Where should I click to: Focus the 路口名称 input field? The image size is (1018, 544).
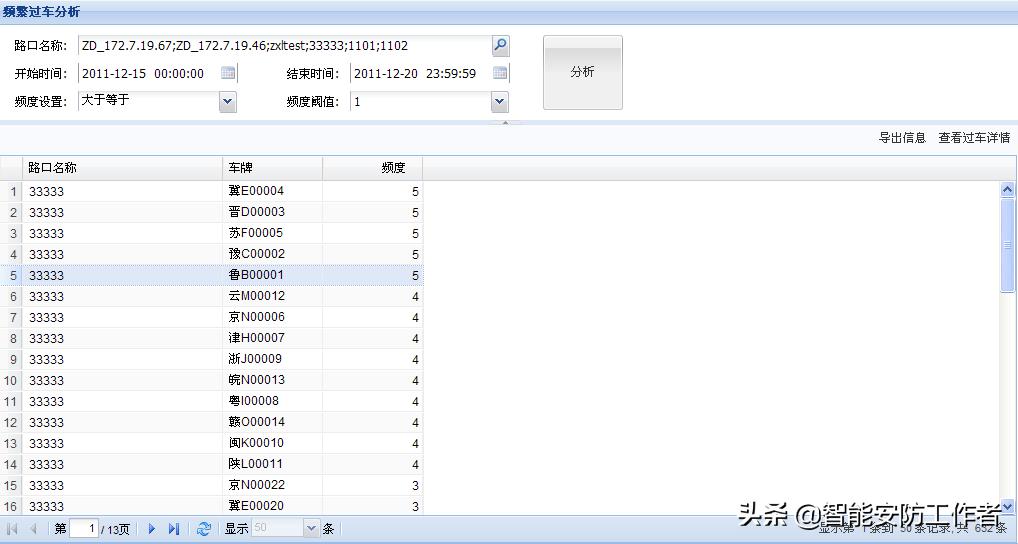(x=285, y=46)
